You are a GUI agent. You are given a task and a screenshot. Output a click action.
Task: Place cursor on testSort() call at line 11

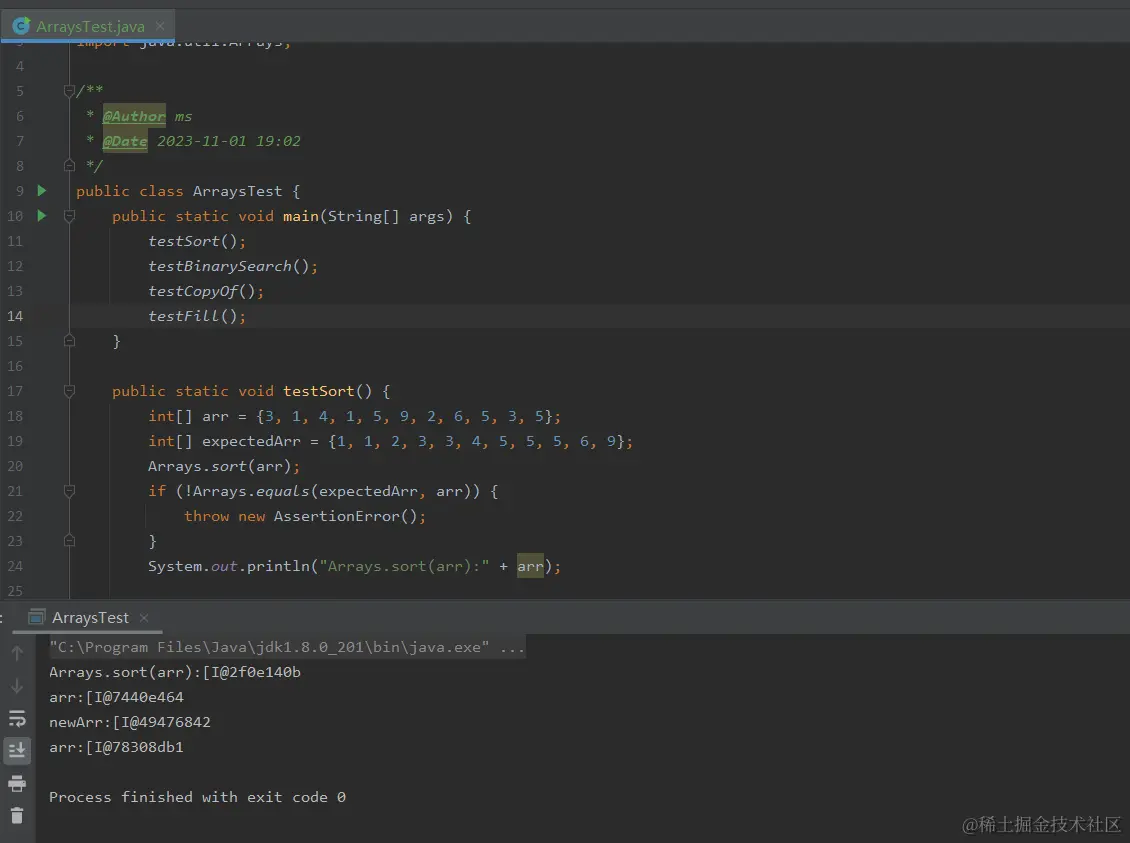pyautogui.click(x=197, y=241)
